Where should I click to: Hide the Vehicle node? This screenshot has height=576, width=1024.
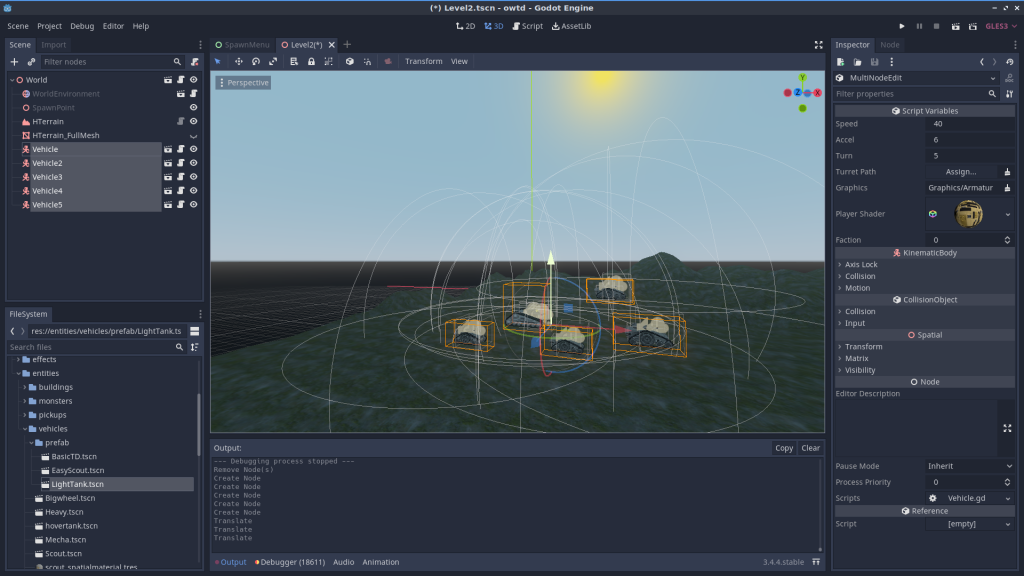tap(193, 150)
